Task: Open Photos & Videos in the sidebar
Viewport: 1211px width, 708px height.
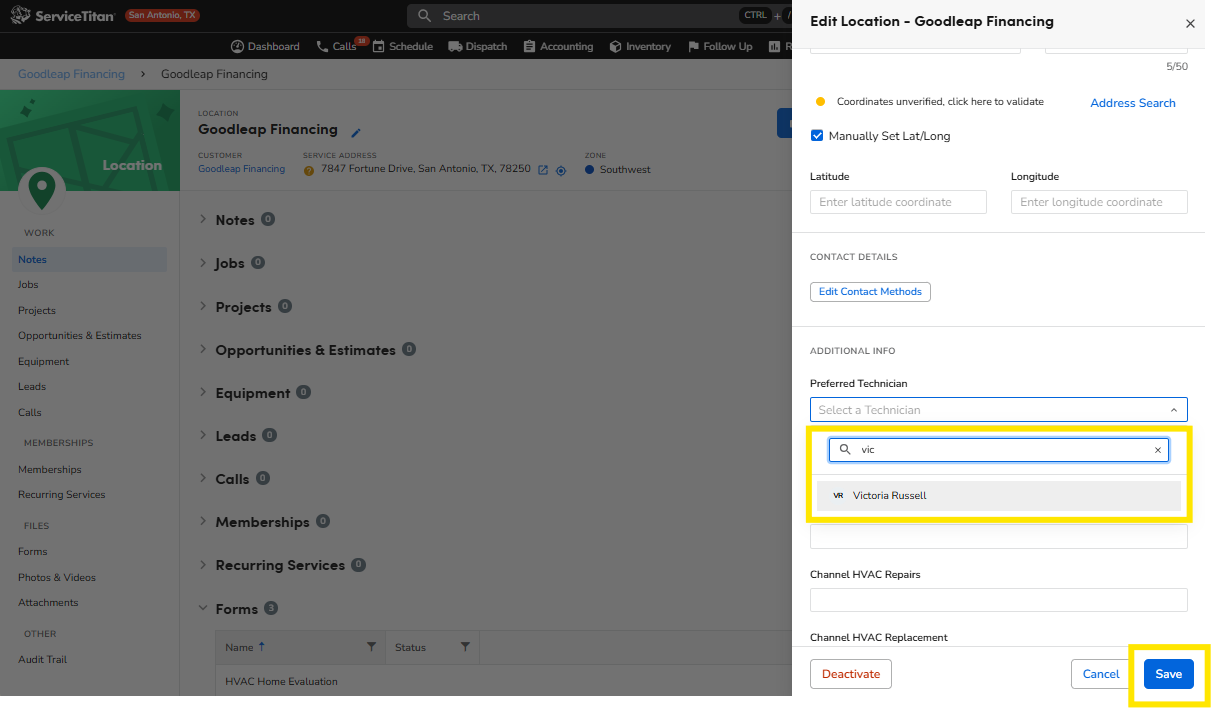Action: pos(57,578)
